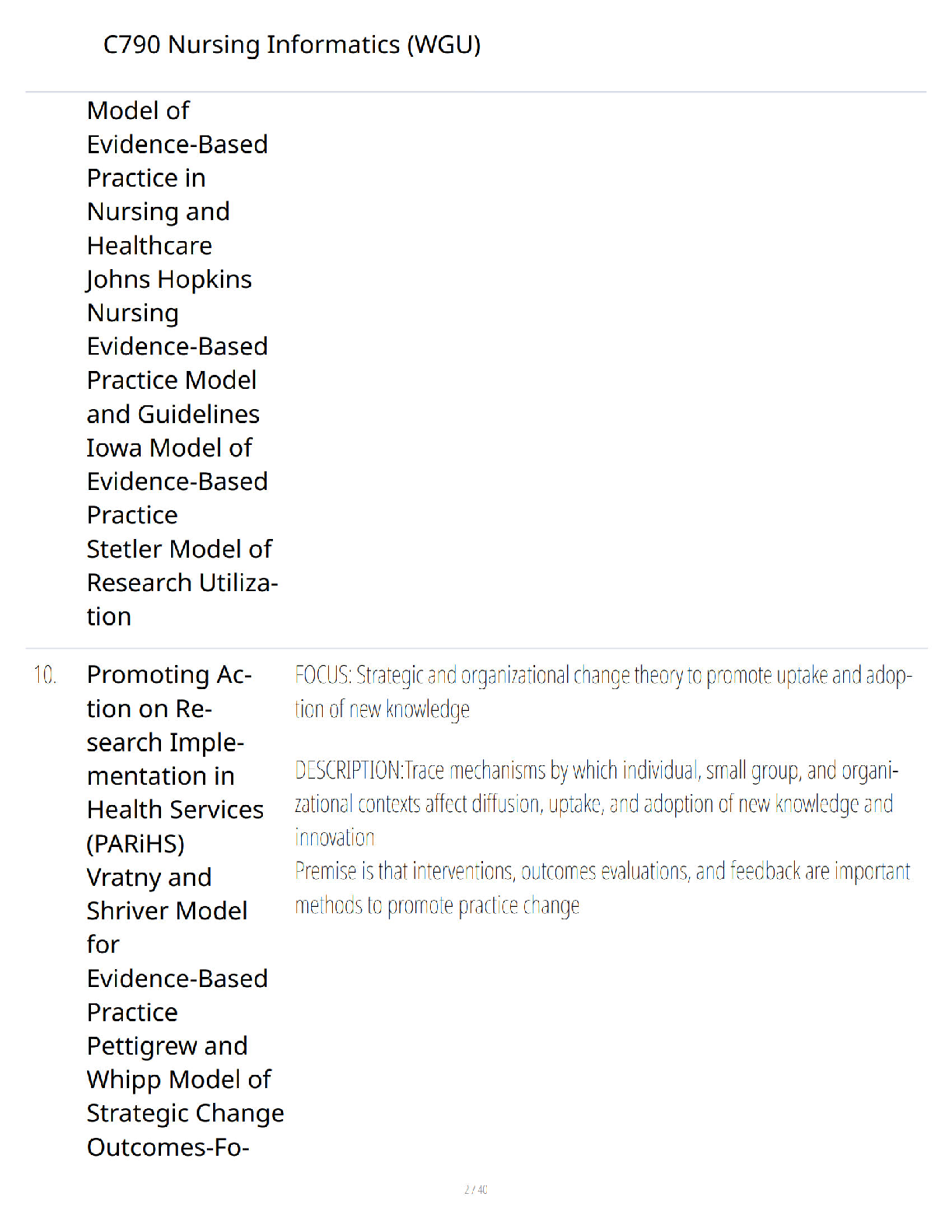The width and height of the screenshot is (952, 1232).
Task: Click the Practice Model and Guidelines text
Action: (x=173, y=397)
